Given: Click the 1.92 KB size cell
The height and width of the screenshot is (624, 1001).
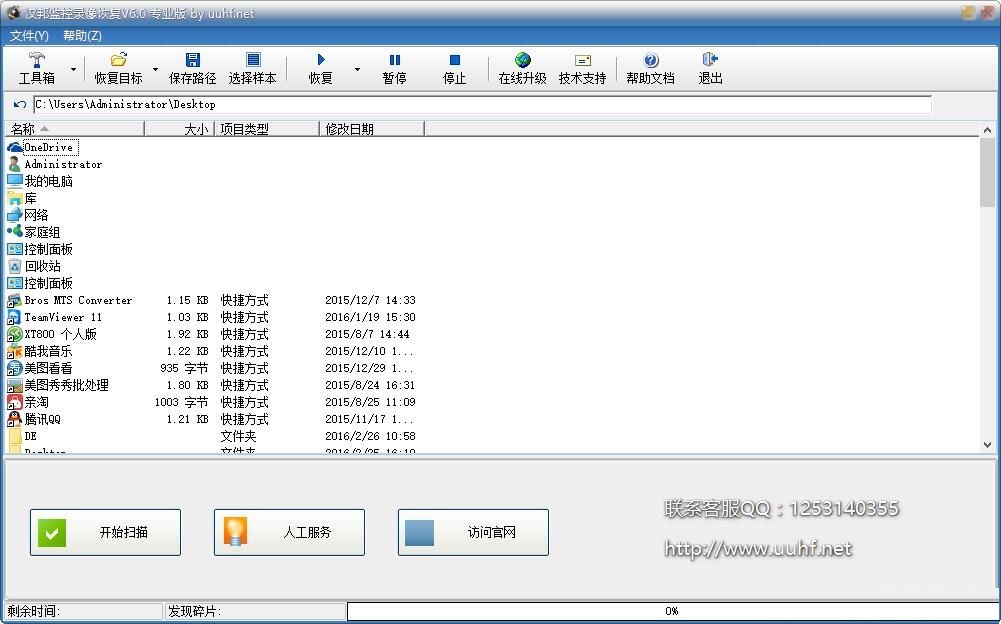Looking at the screenshot, I should tap(187, 334).
